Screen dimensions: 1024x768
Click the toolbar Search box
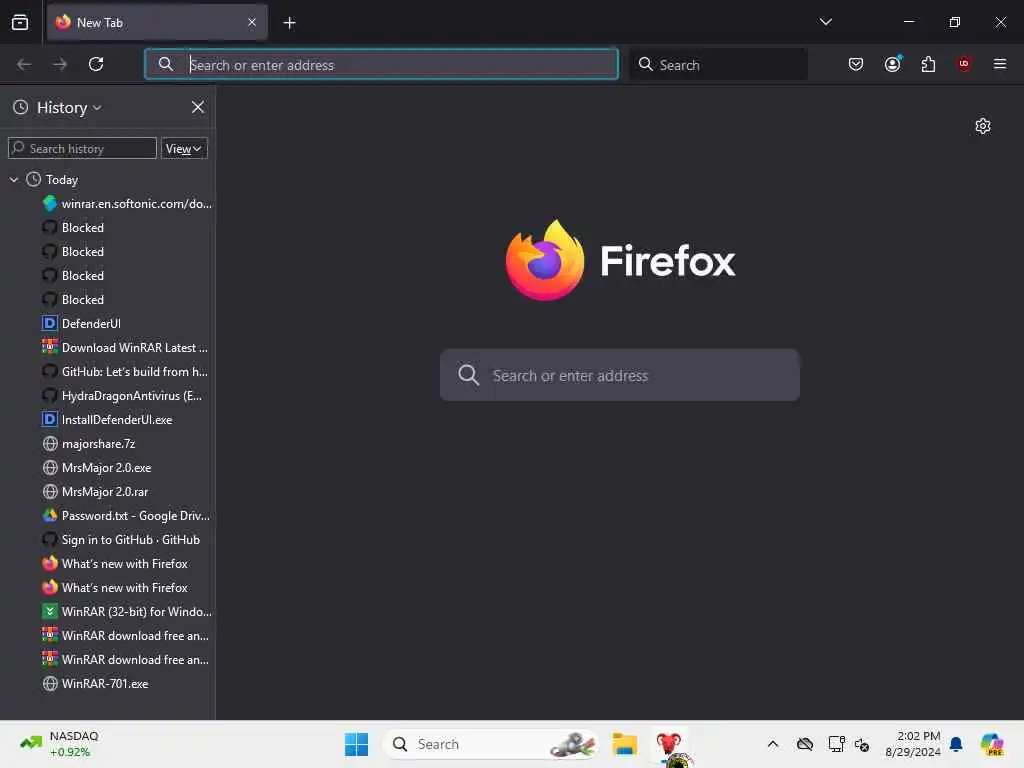718,65
